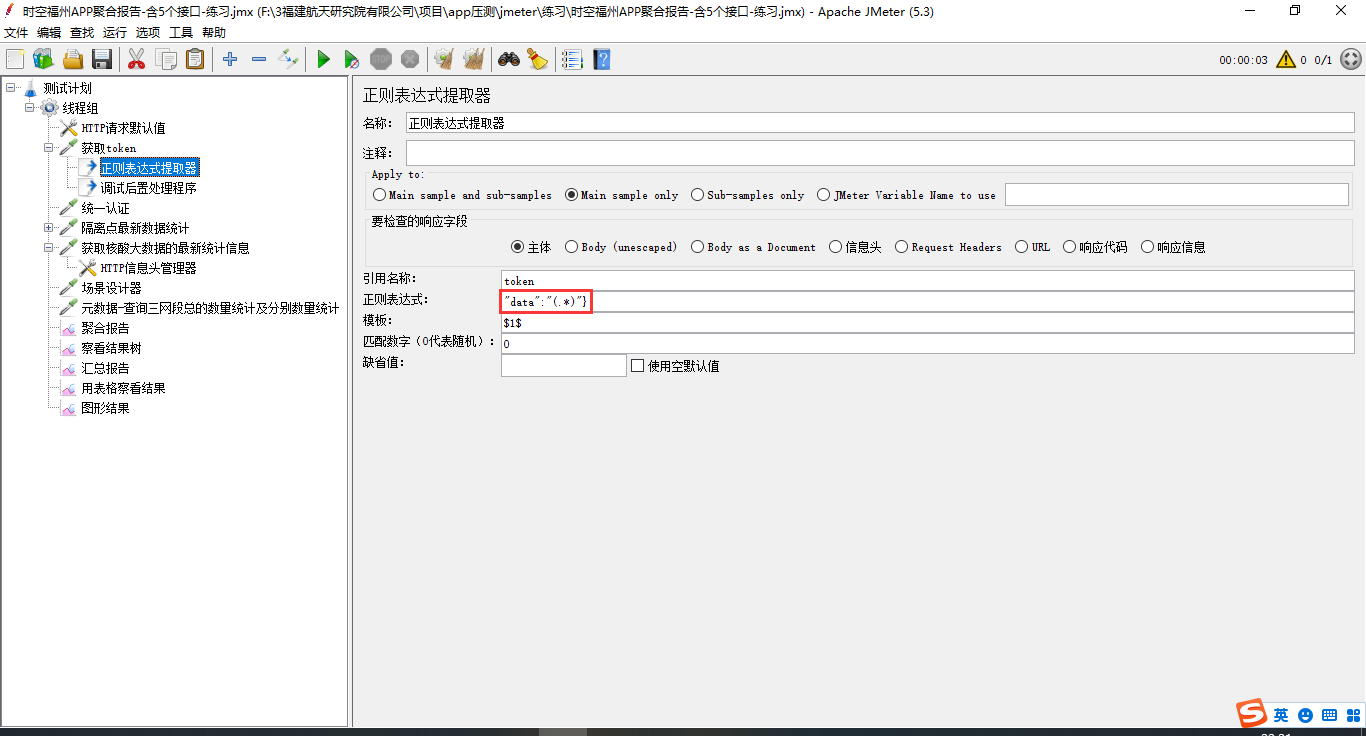Click the 引用名称 token field

[928, 281]
